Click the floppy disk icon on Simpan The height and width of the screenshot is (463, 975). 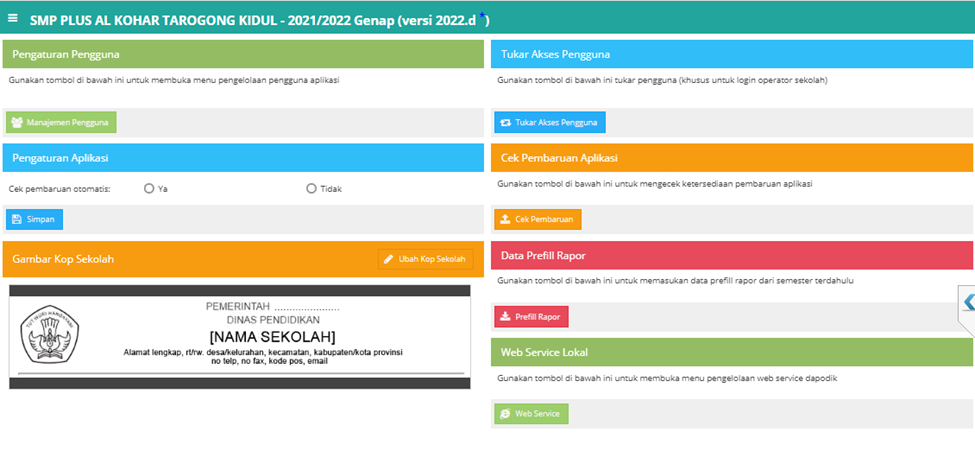click(x=16, y=220)
